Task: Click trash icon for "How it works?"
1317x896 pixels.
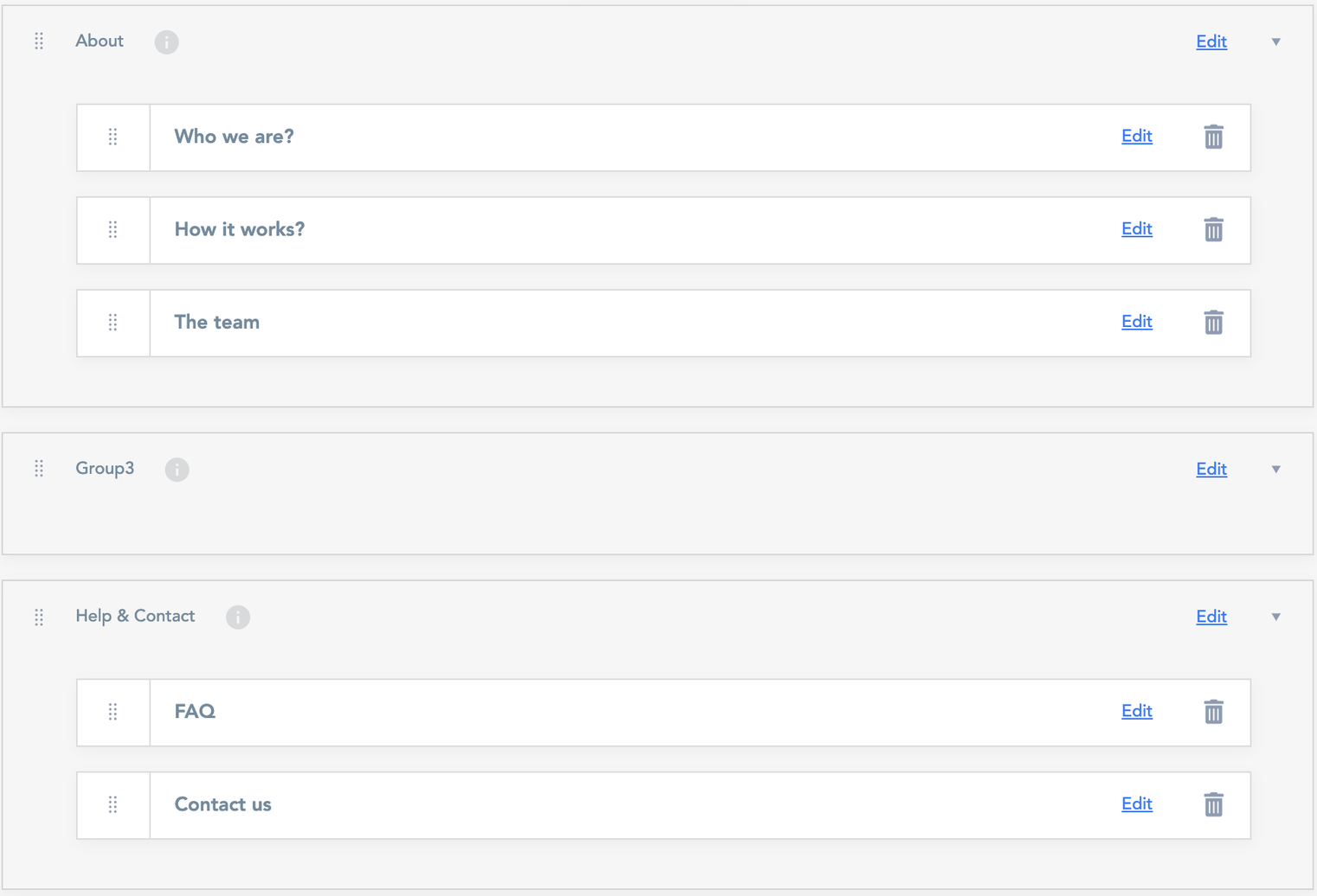Action: pyautogui.click(x=1213, y=229)
